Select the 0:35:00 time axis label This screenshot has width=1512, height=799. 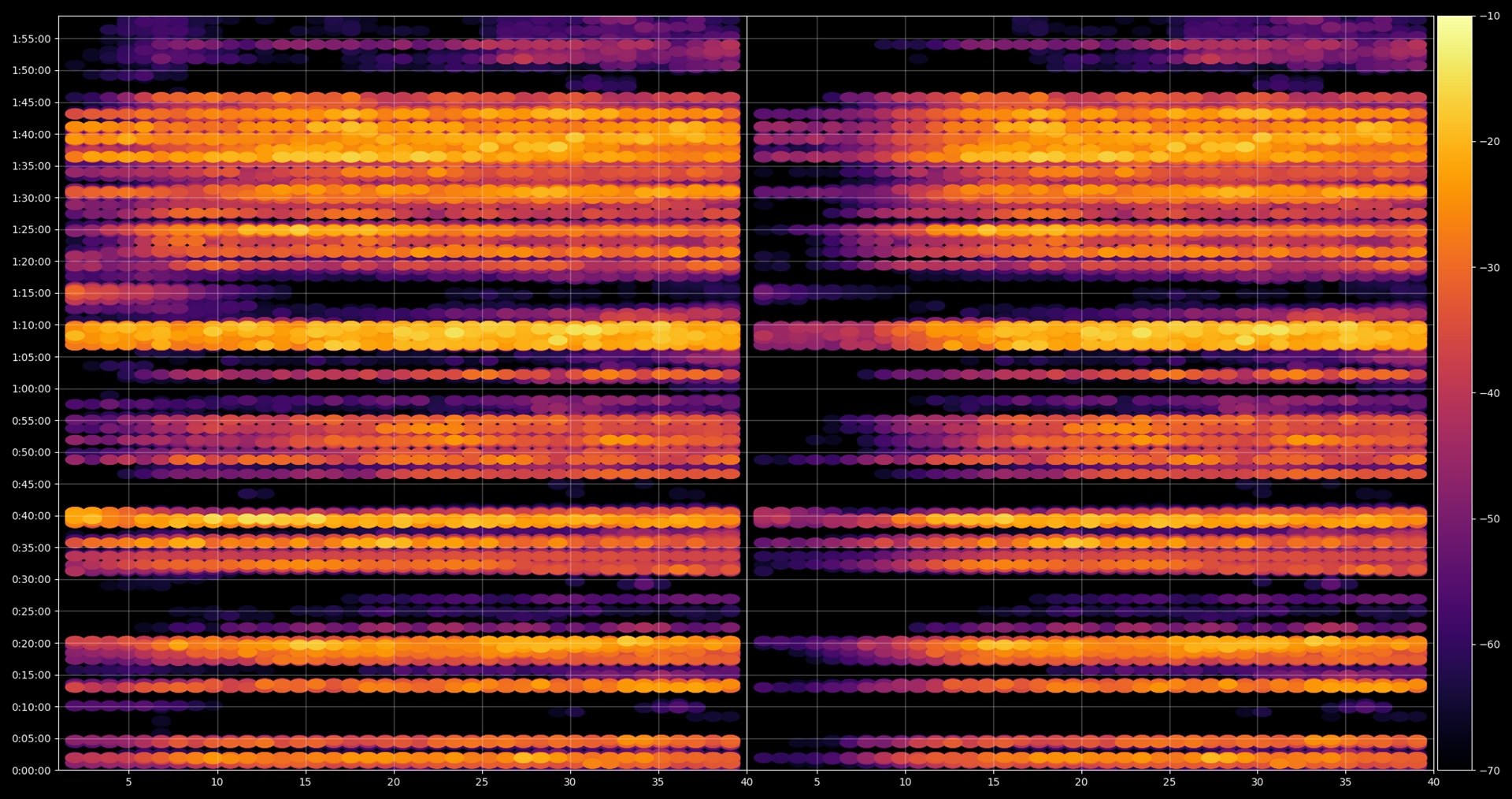[31, 548]
